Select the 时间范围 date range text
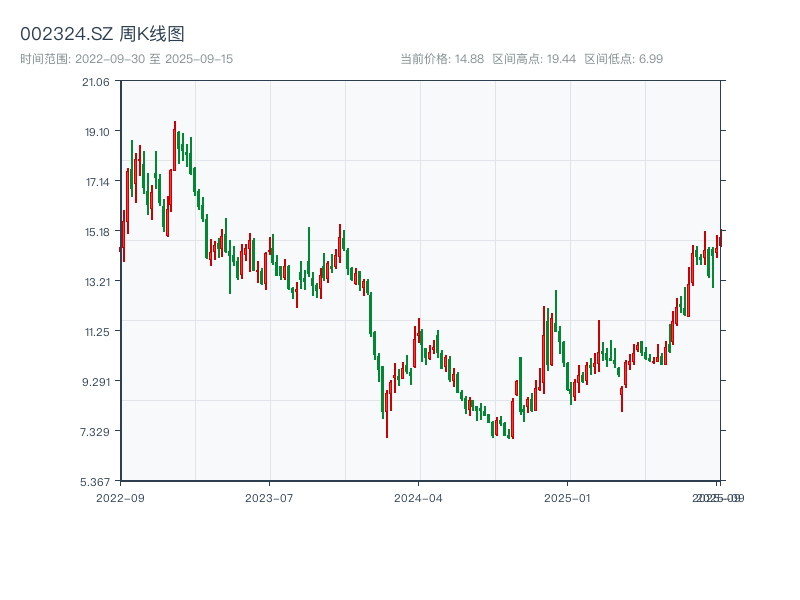This screenshot has height=600, width=800. tap(126, 59)
